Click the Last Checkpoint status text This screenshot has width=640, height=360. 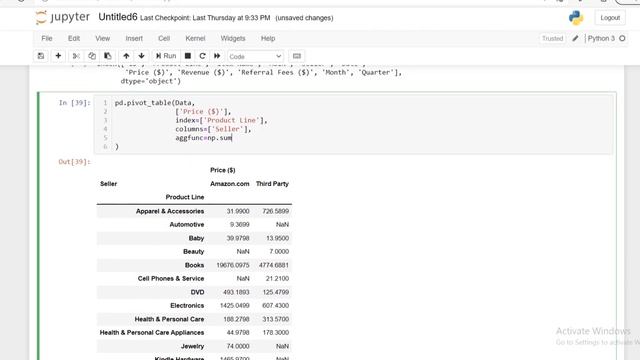point(205,18)
